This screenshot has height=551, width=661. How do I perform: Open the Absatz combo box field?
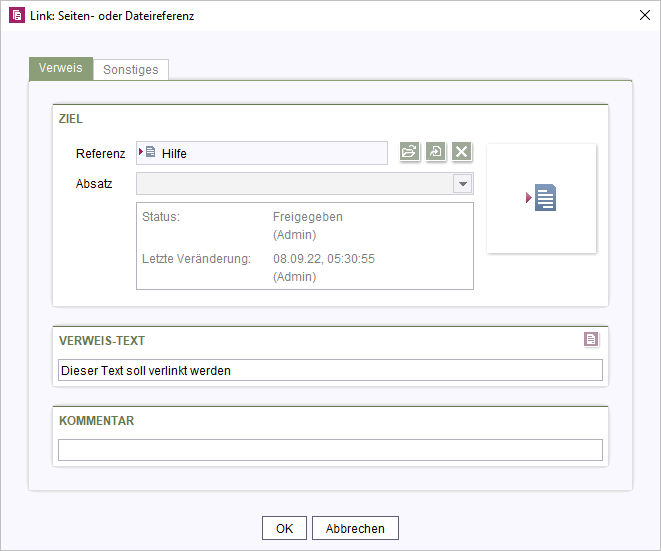pyautogui.click(x=305, y=184)
